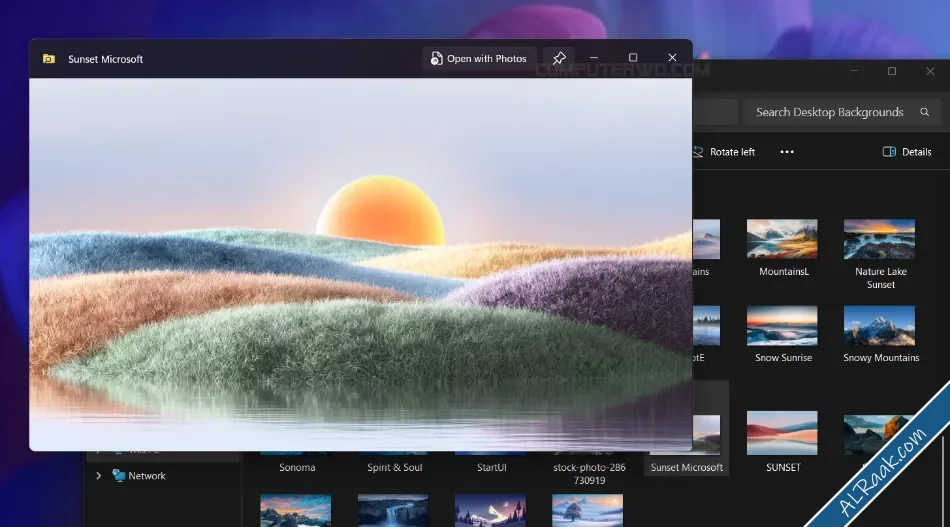
Task: Open the three-dot See more menu
Action: pyautogui.click(x=787, y=152)
